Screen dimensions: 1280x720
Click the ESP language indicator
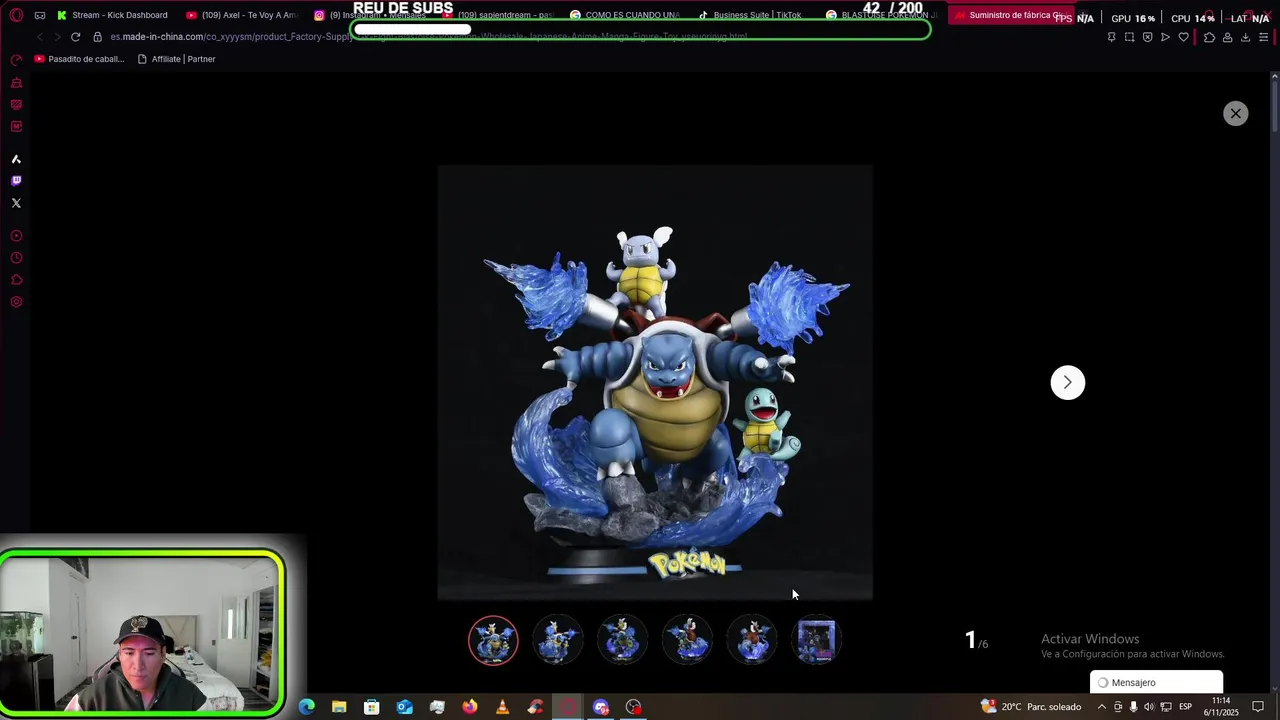coord(1185,707)
